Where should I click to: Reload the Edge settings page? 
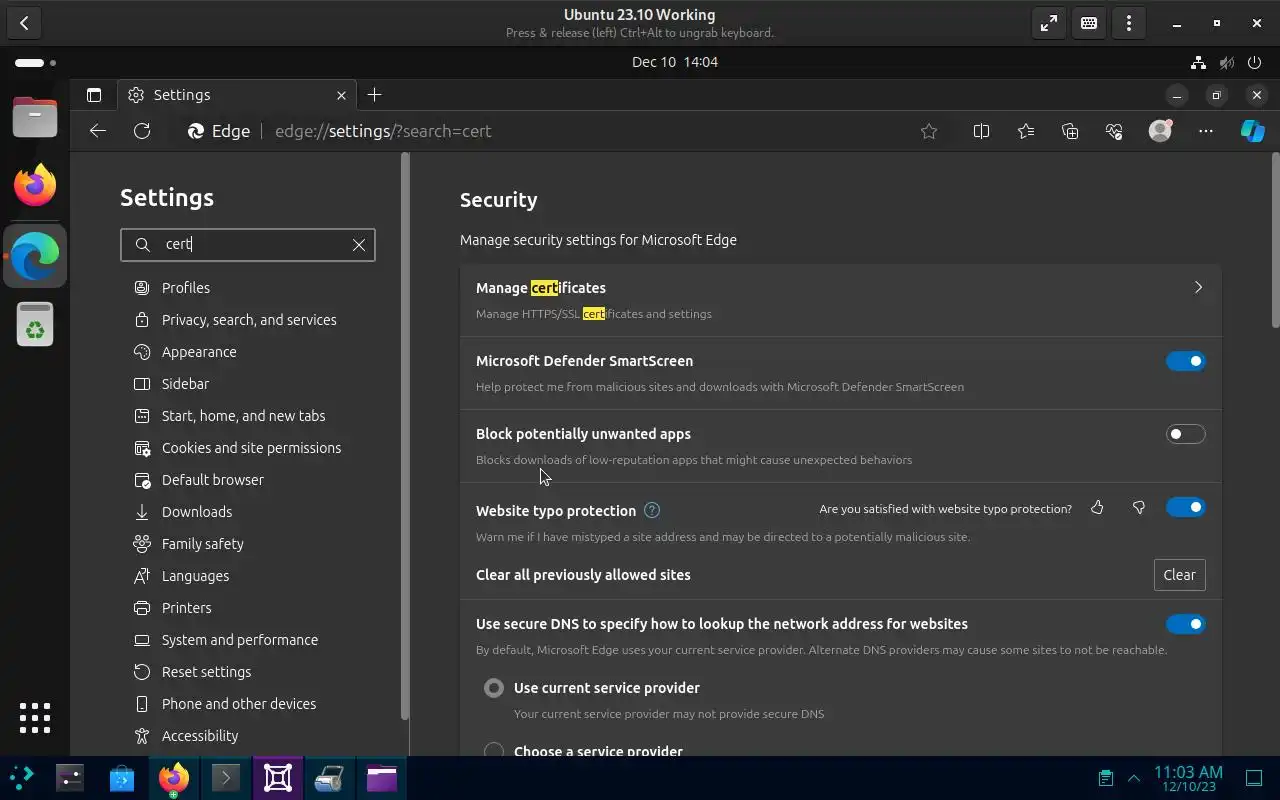(x=142, y=131)
